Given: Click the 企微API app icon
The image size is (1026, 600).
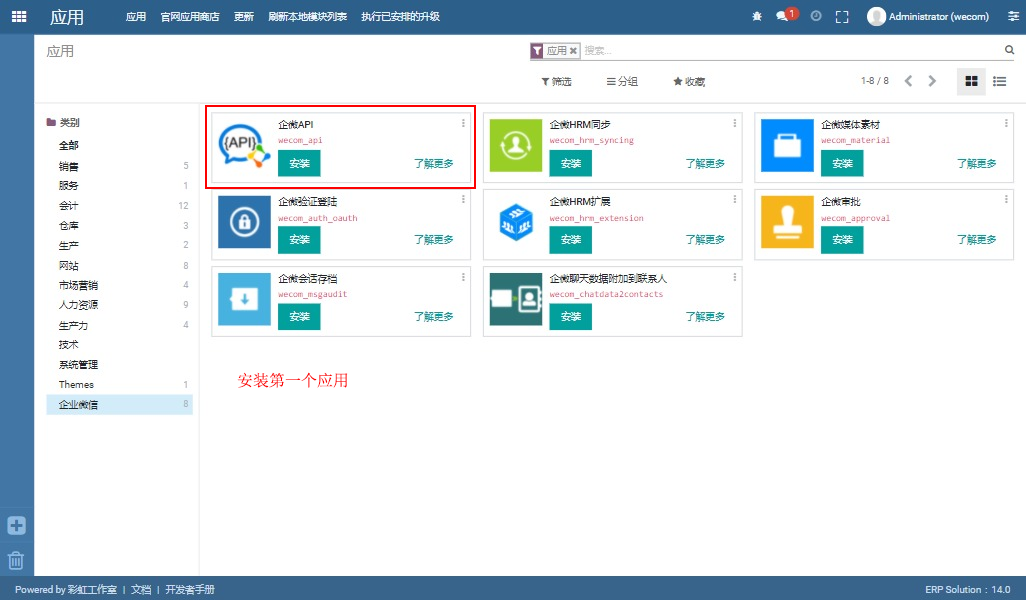Looking at the screenshot, I should [x=244, y=146].
